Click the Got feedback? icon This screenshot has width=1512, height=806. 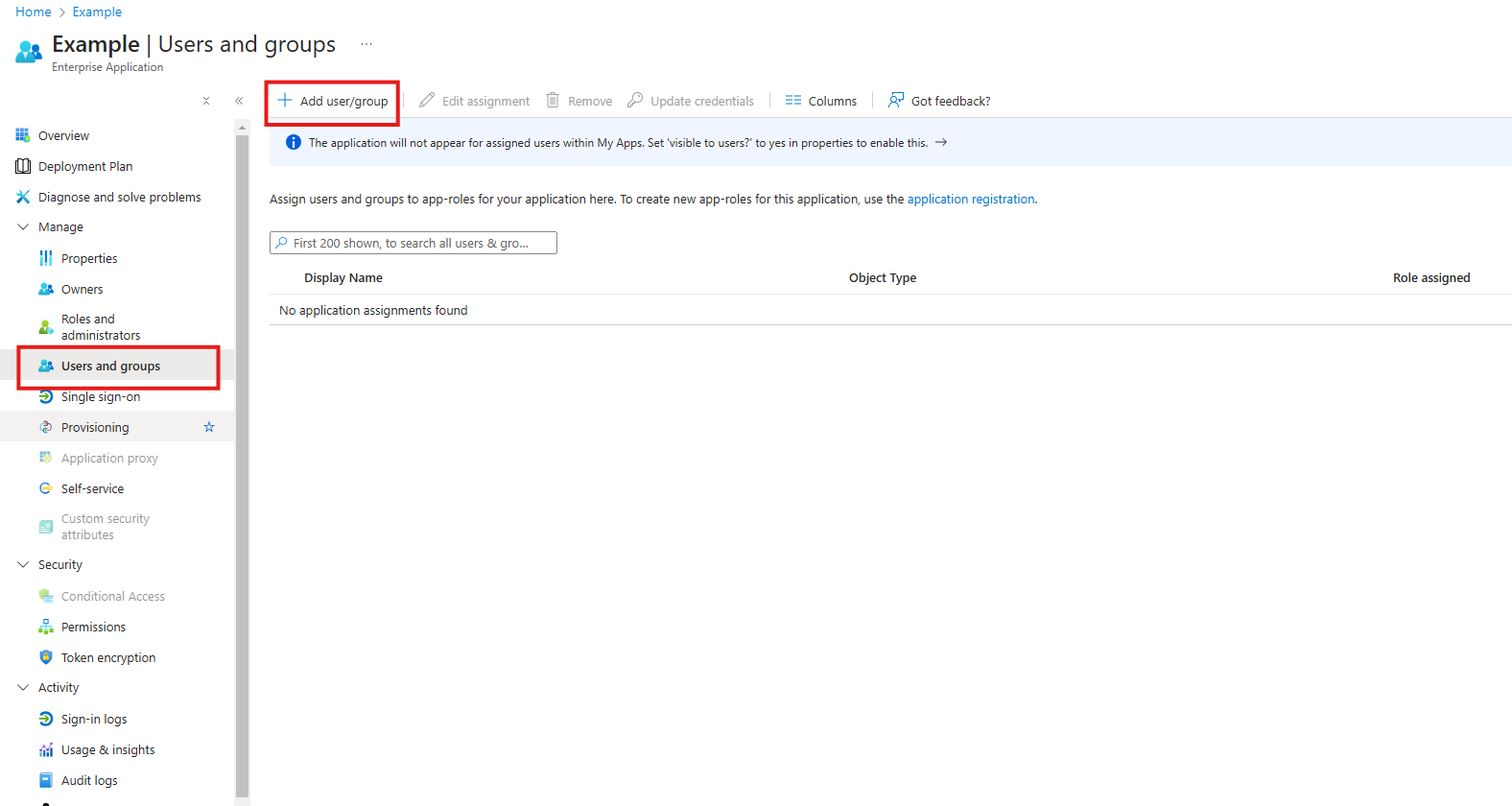[896, 101]
